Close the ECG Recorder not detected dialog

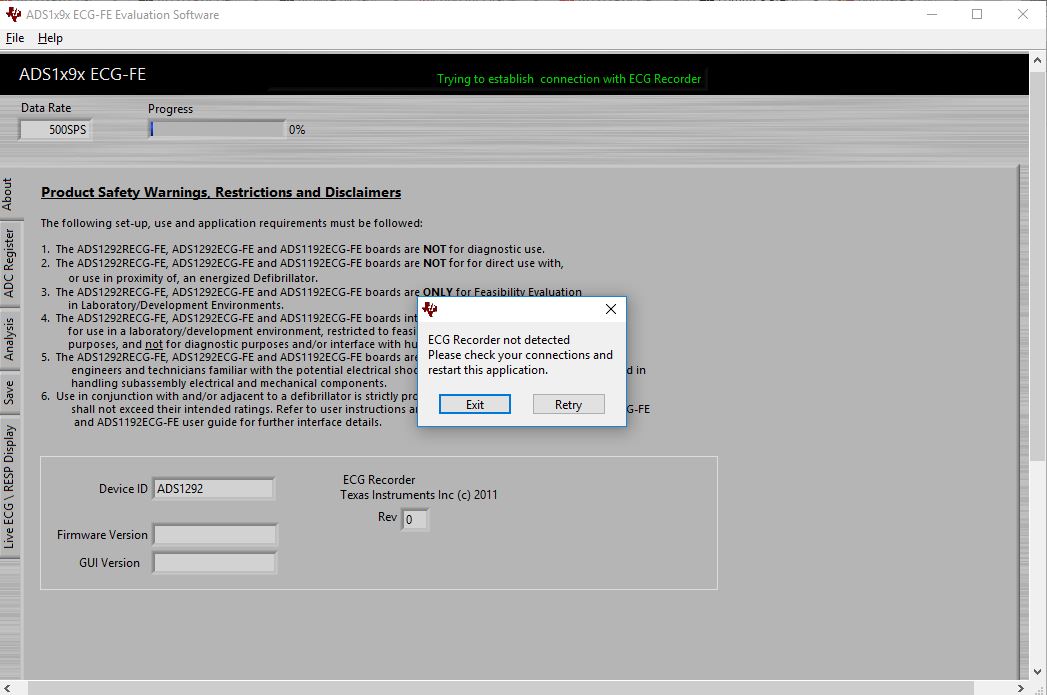pos(610,309)
